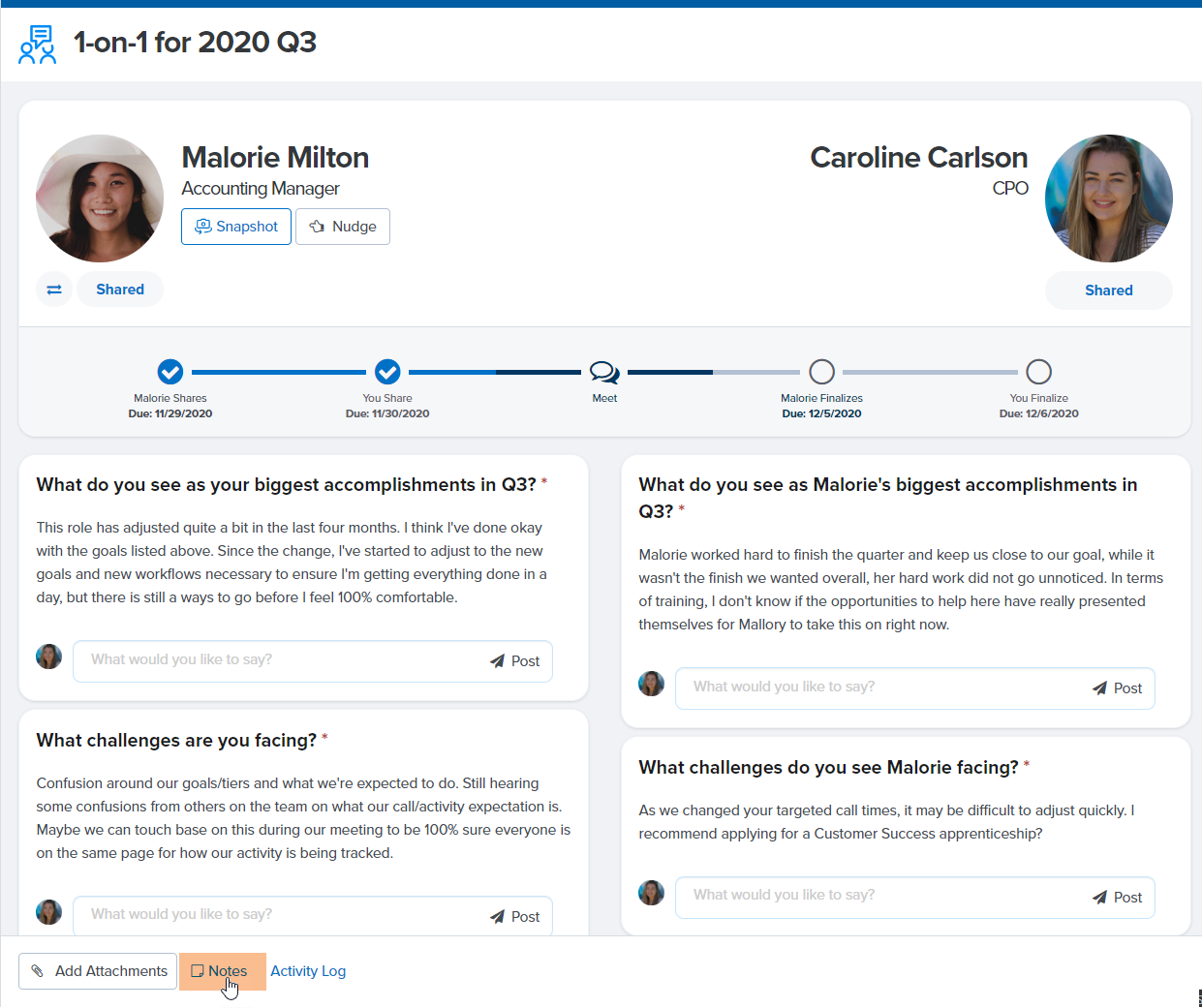Click the You Share completed checkmark

[x=387, y=372]
